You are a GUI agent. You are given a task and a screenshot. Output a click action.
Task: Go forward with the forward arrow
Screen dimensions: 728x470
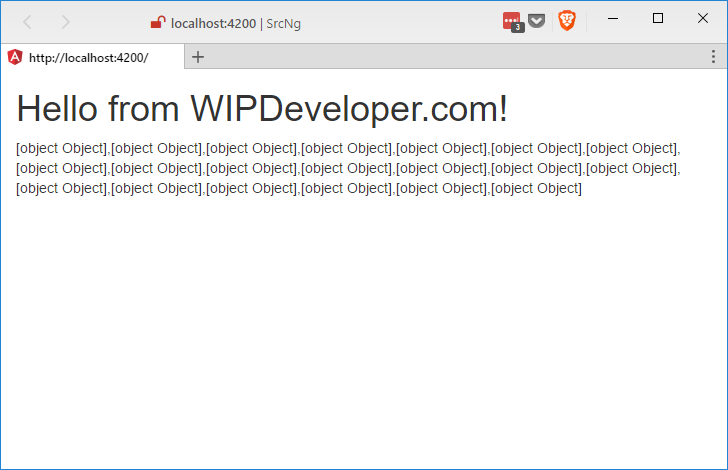[65, 22]
